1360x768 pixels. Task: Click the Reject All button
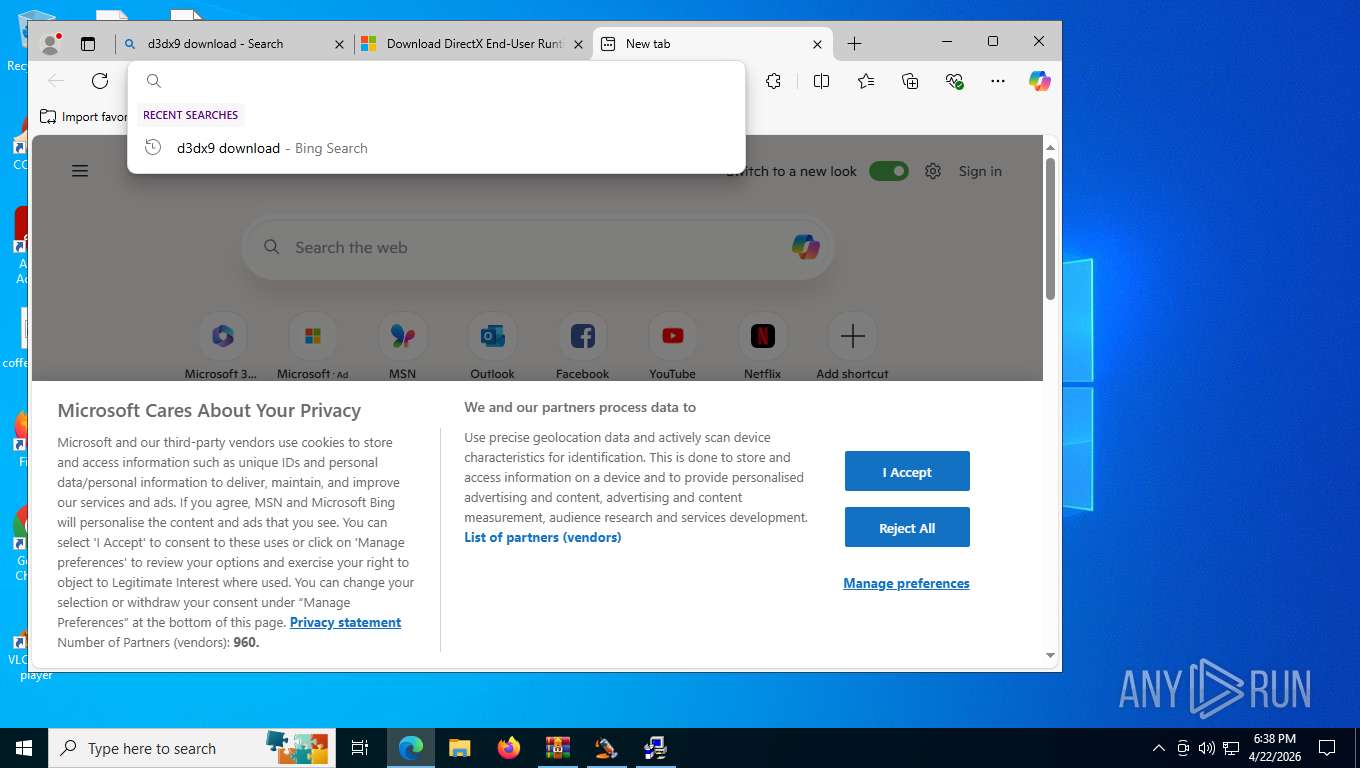coord(907,527)
